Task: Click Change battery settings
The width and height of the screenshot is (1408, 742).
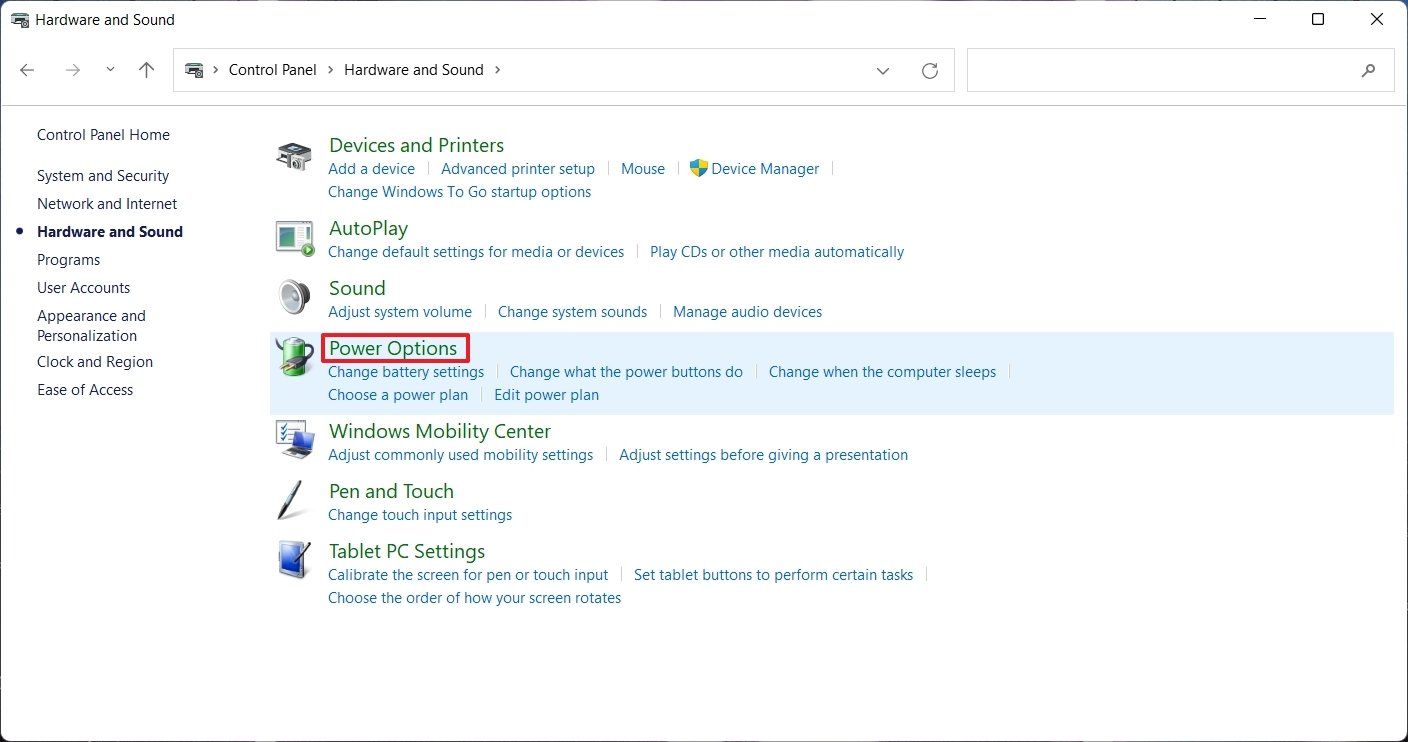Action: tap(406, 372)
